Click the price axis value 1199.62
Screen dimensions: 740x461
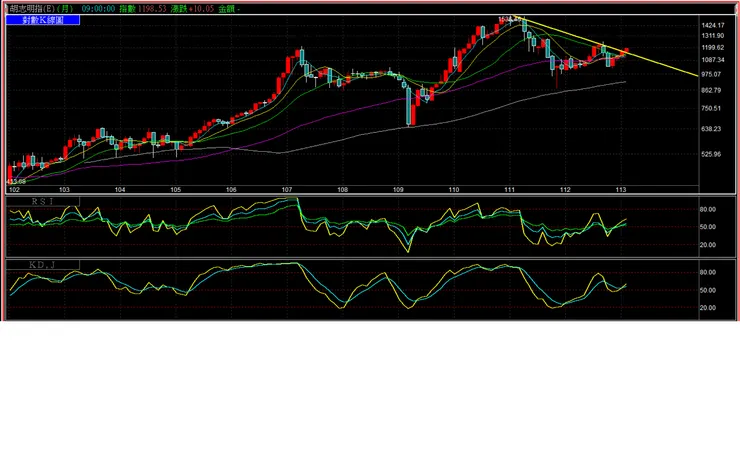tap(713, 48)
